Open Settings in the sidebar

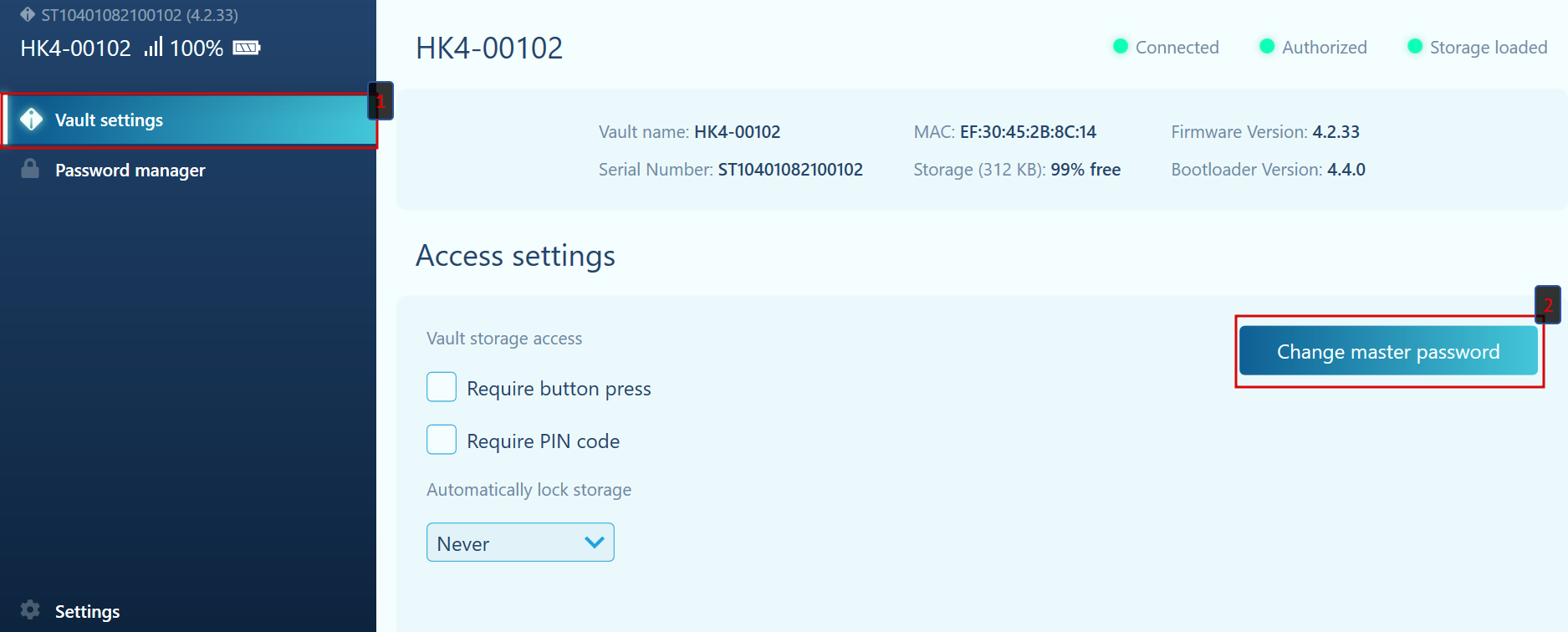click(87, 612)
